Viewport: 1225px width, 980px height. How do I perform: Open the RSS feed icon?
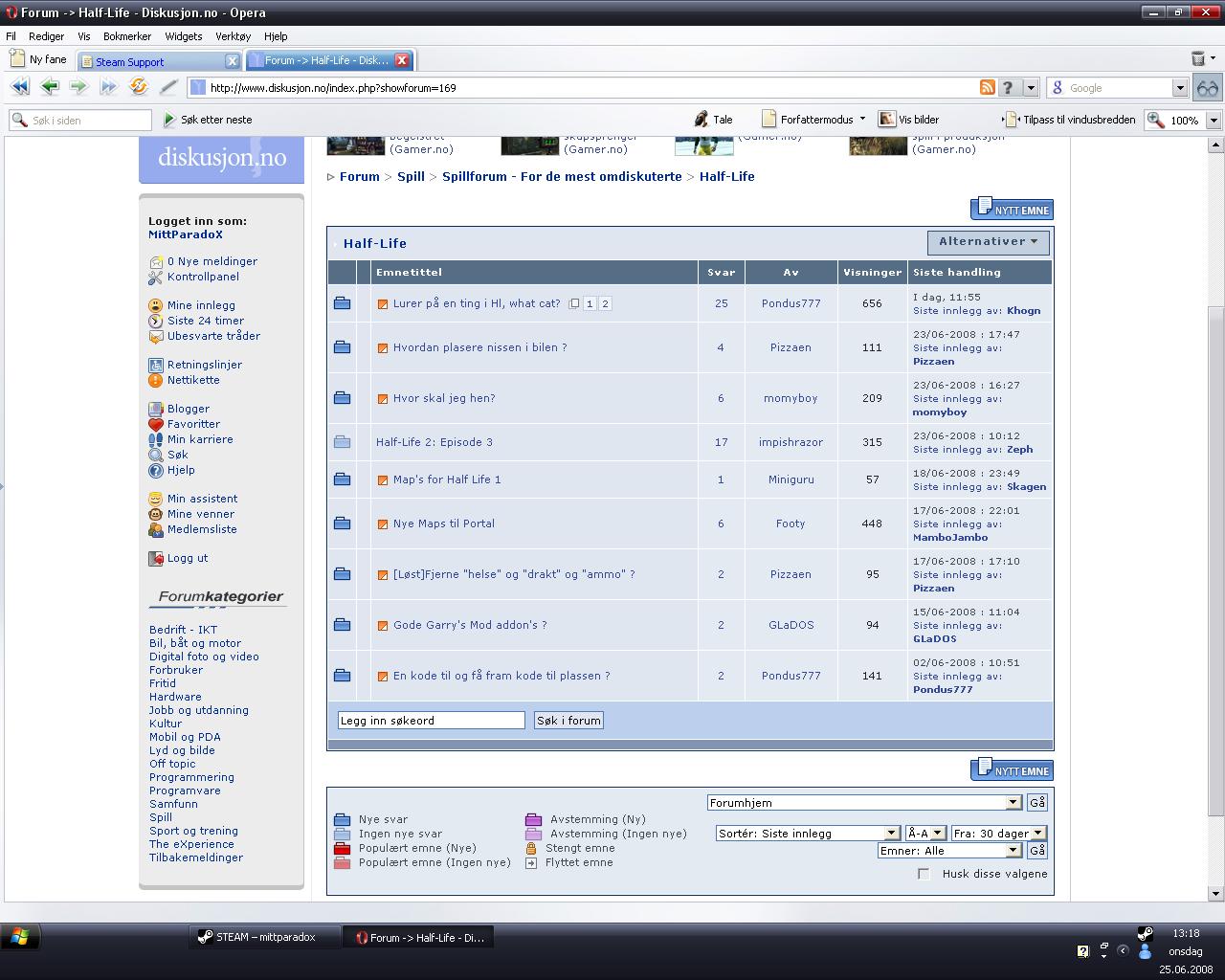click(987, 87)
